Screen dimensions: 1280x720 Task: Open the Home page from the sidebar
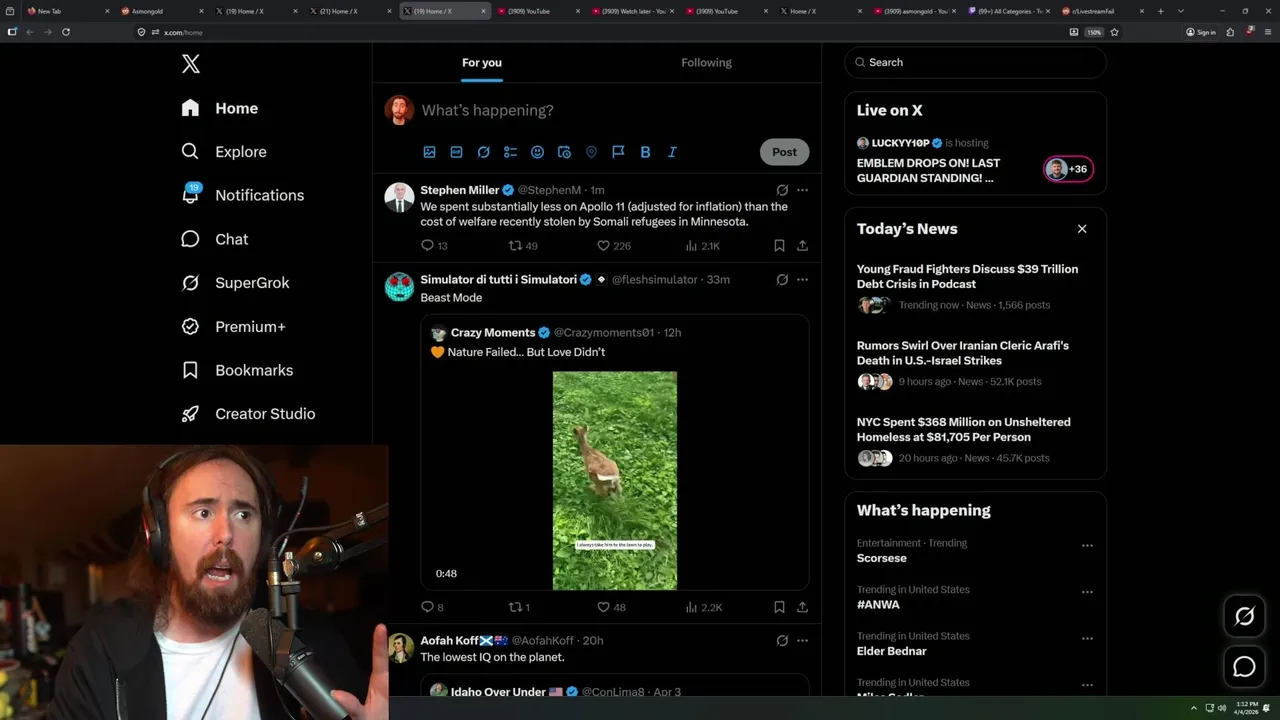(220, 108)
